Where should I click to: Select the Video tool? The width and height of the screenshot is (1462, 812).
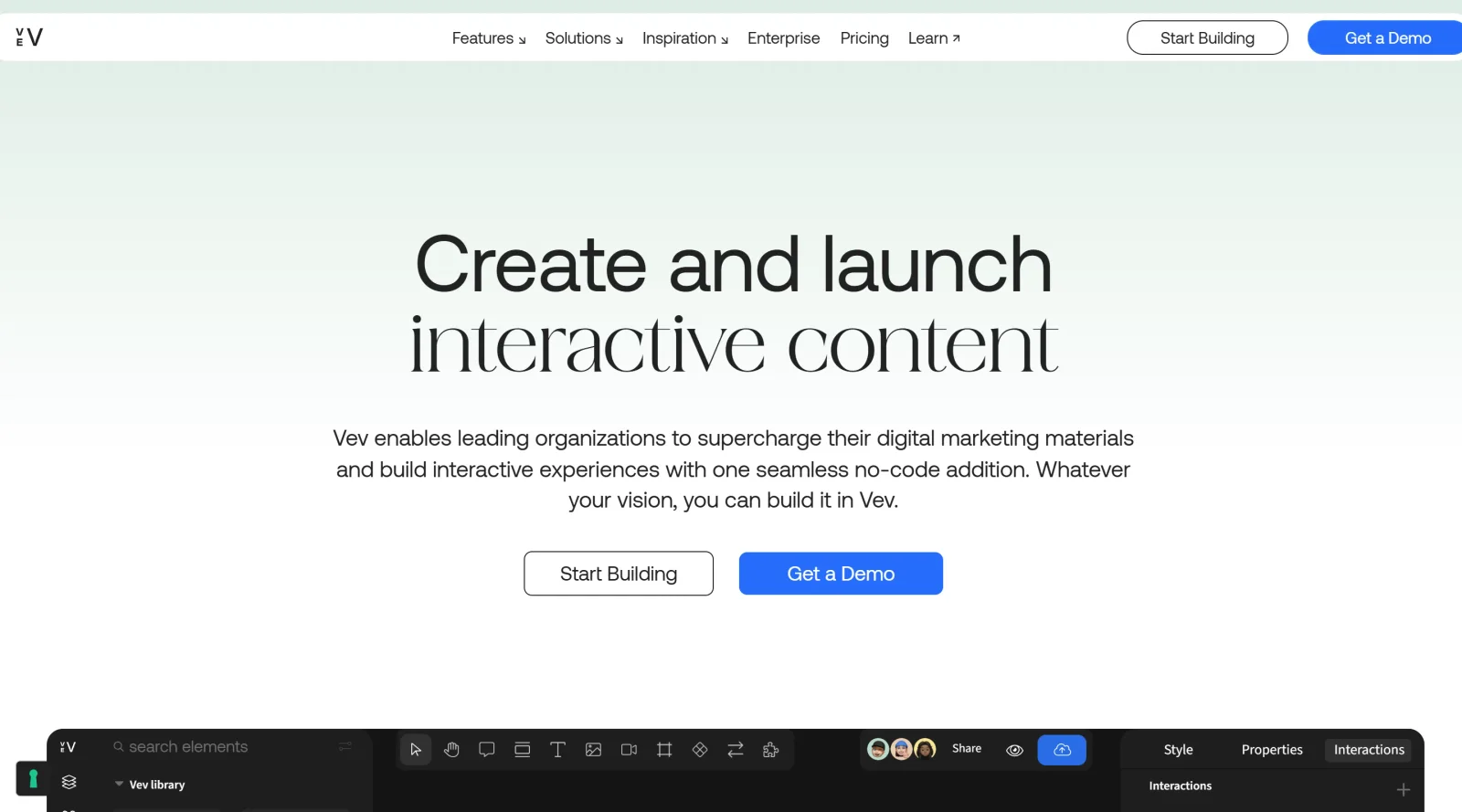(629, 750)
